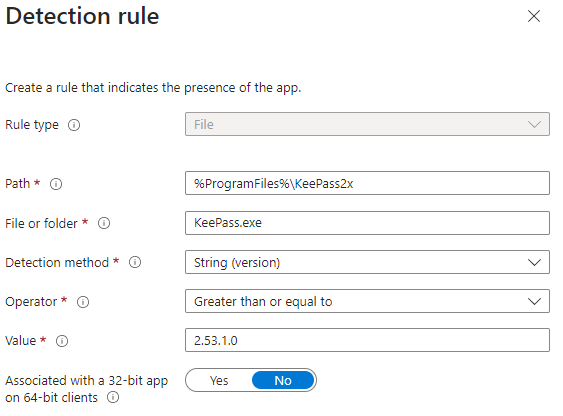Click the 32-bit app info icon
The image size is (563, 416).
click(113, 397)
